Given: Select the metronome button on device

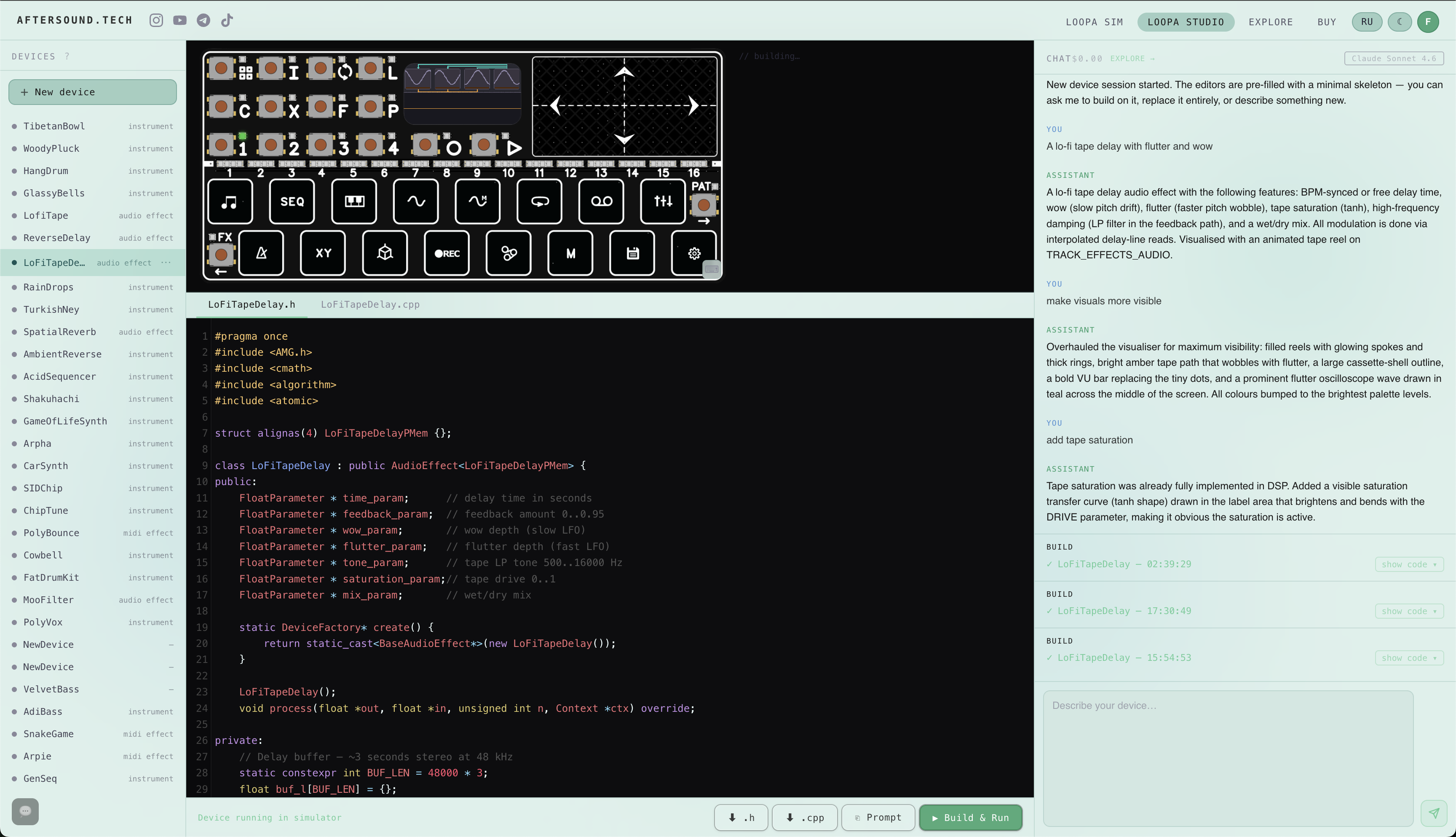Looking at the screenshot, I should tap(261, 253).
